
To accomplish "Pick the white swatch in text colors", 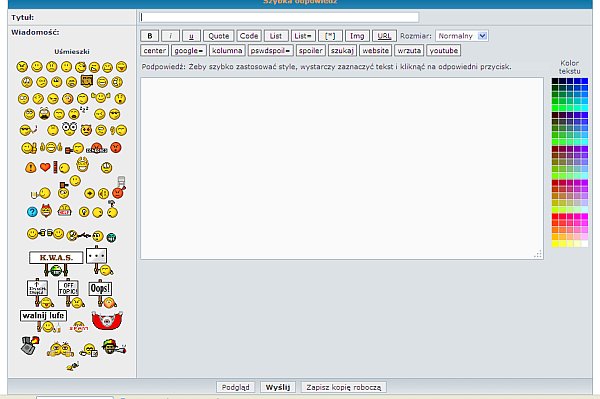I will pos(584,244).
